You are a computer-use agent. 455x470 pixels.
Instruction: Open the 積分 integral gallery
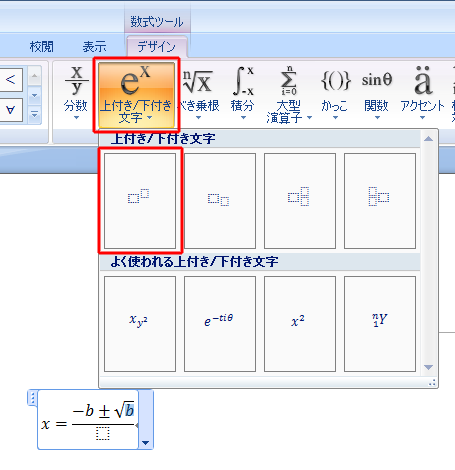(243, 94)
